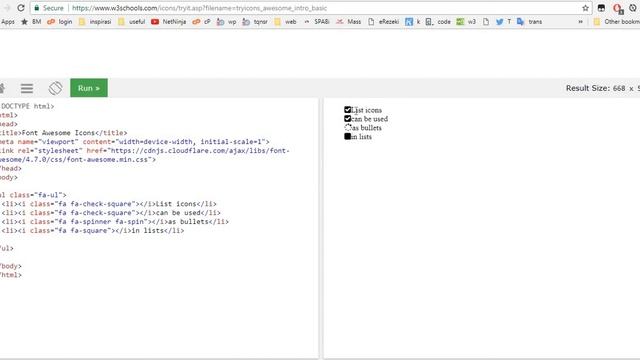The height and width of the screenshot is (360, 640).
Task: Click the green Run button
Action: point(89,88)
